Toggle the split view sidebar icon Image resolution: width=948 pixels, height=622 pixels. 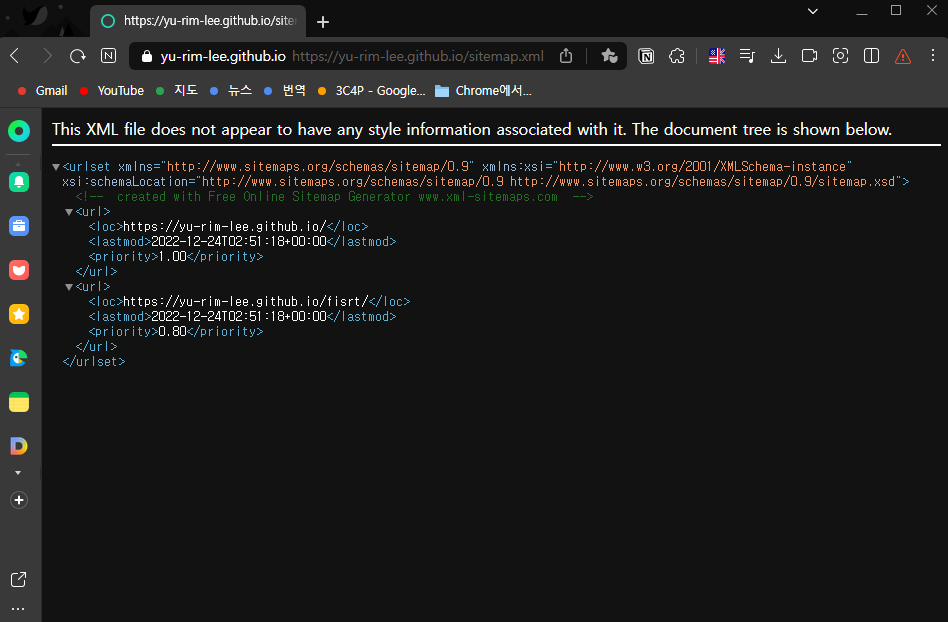pyautogui.click(x=871, y=56)
